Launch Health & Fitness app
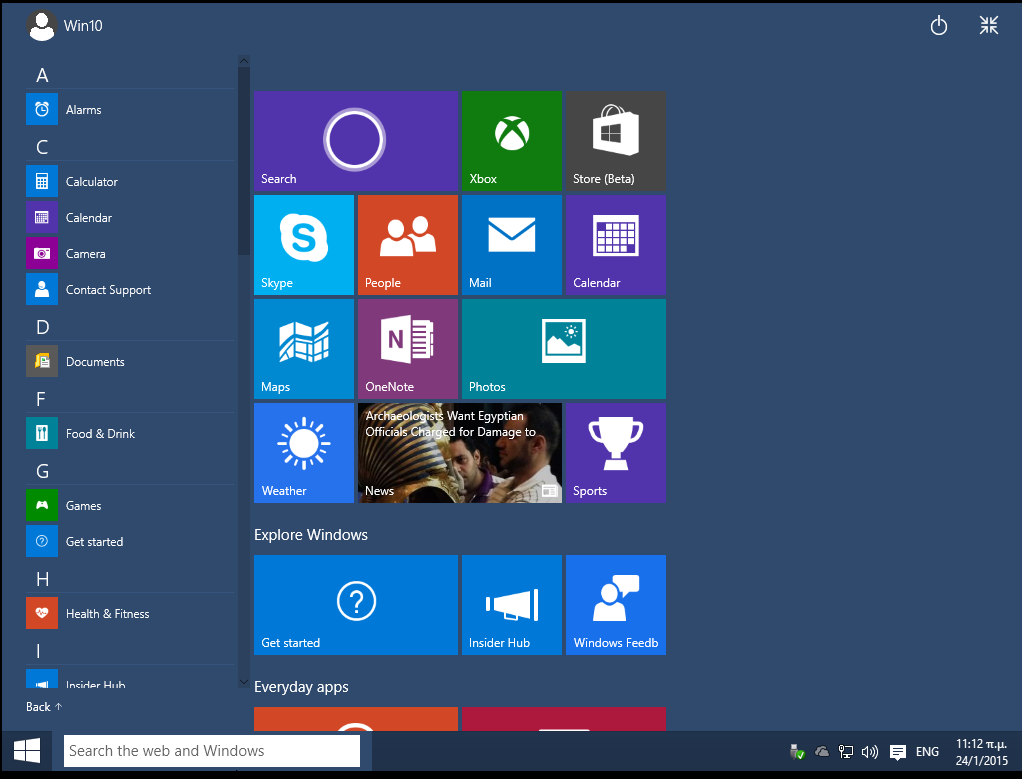The height and width of the screenshot is (779, 1022). pos(130,613)
